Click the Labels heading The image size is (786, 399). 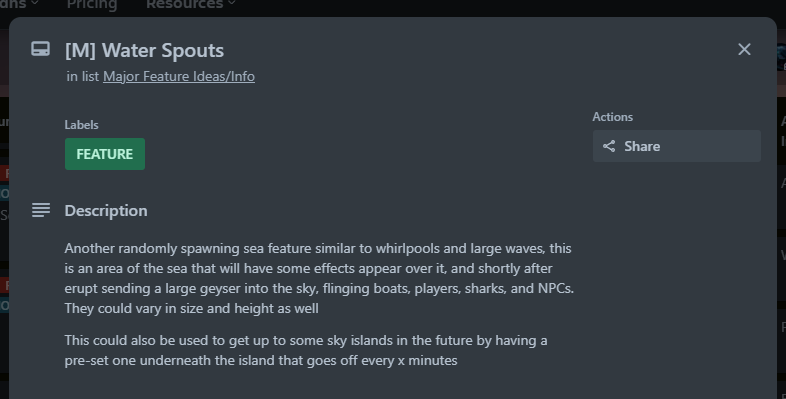click(x=81, y=125)
